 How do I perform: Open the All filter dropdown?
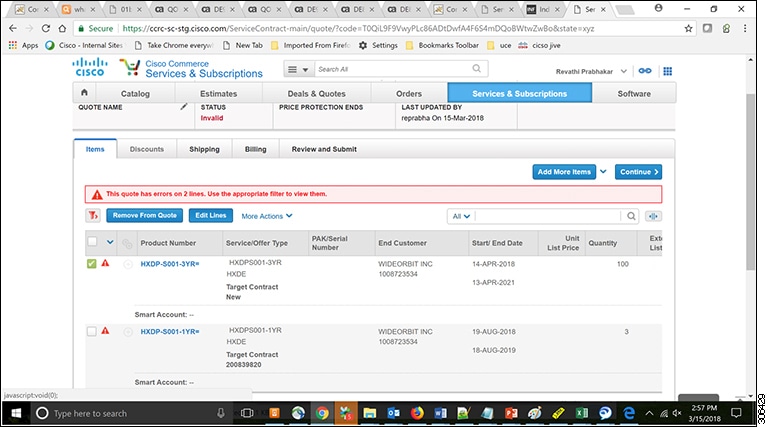461,216
